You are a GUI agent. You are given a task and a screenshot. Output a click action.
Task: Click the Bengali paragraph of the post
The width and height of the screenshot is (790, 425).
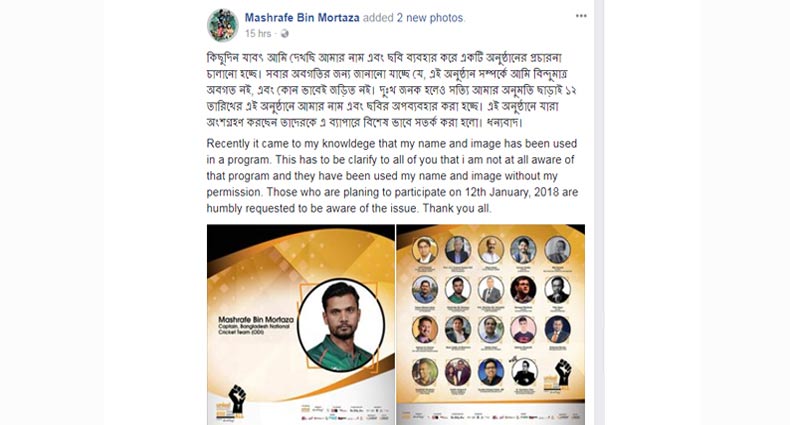pyautogui.click(x=391, y=90)
